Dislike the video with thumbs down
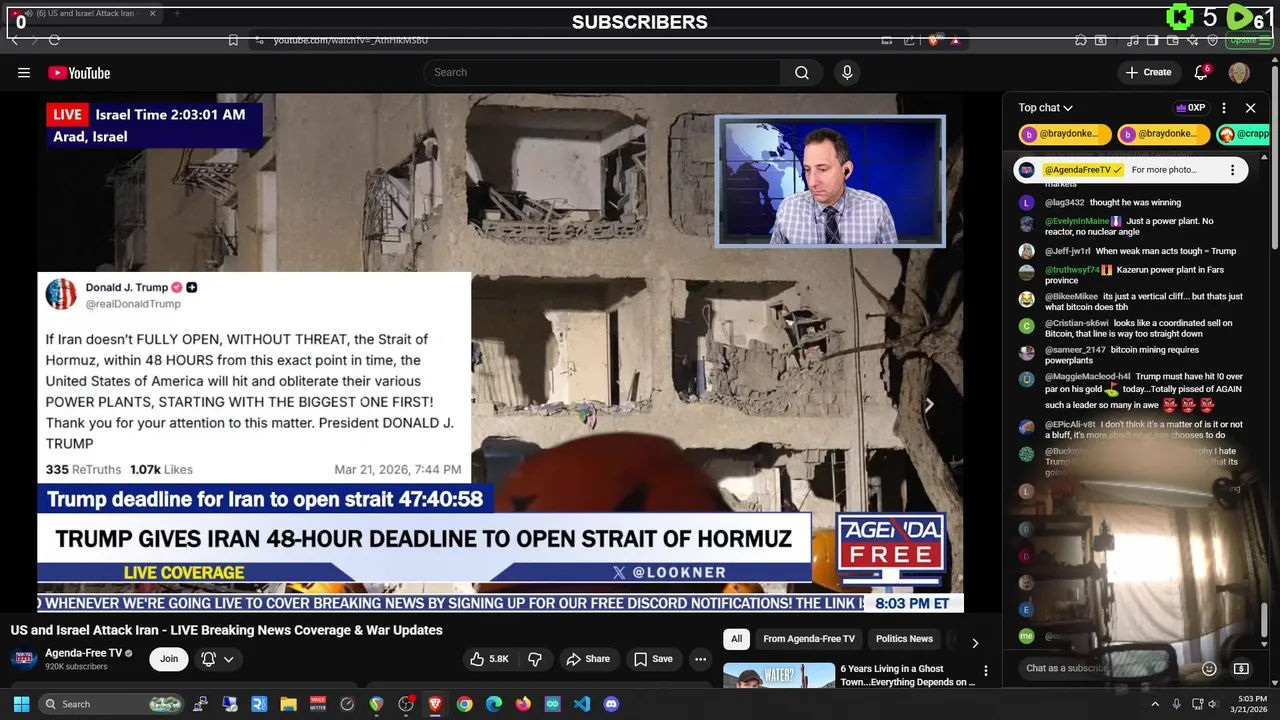The height and width of the screenshot is (720, 1280). tap(535, 659)
